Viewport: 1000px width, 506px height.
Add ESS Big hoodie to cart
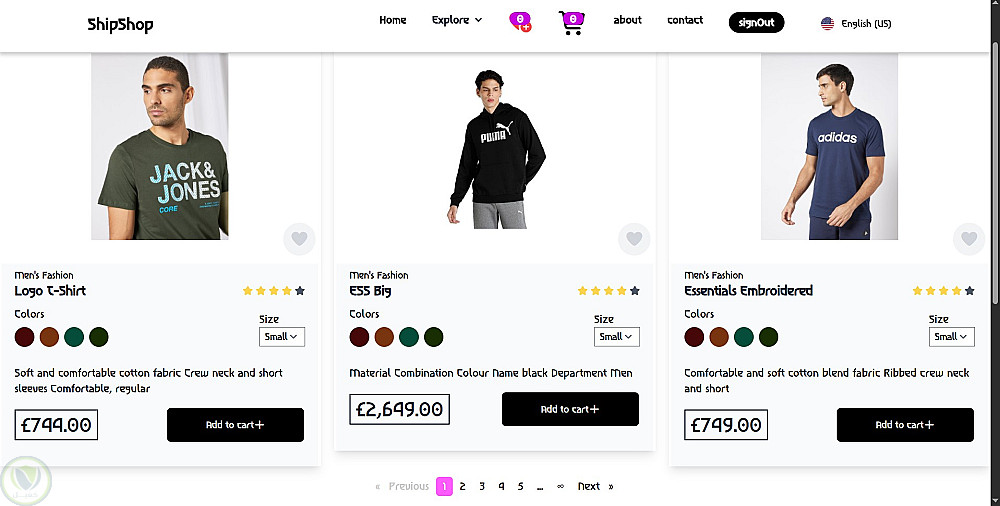(570, 409)
